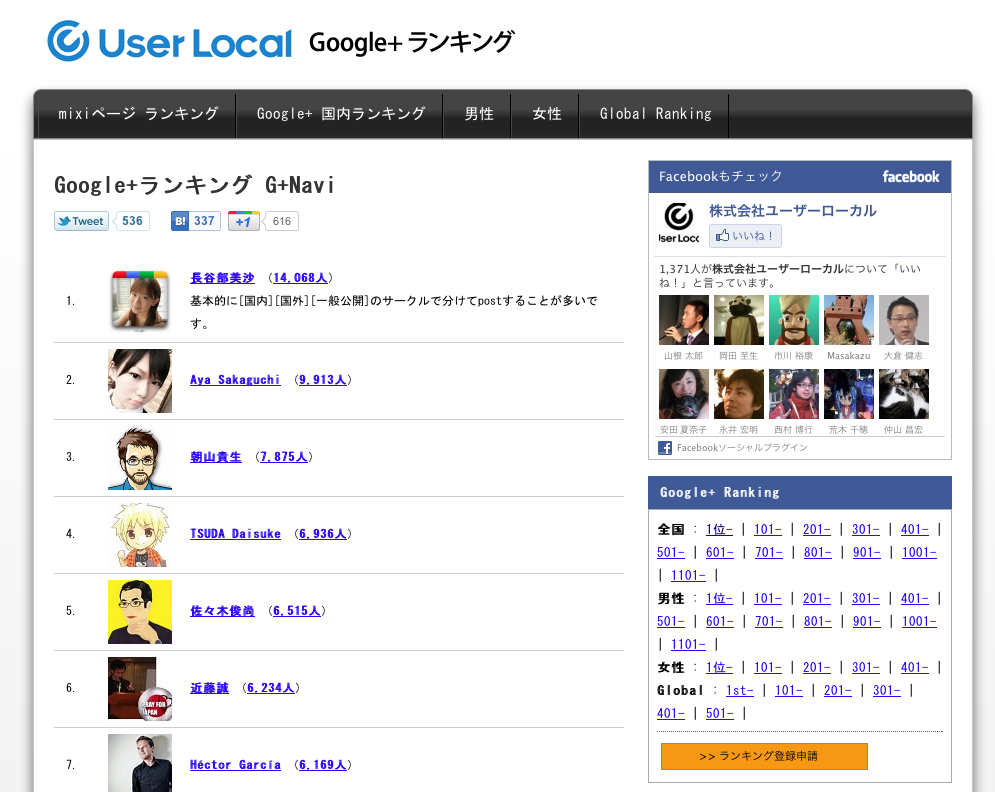995x792 pixels.
Task: Click 仲山 昌宏's Facebook photo
Action: 904,394
